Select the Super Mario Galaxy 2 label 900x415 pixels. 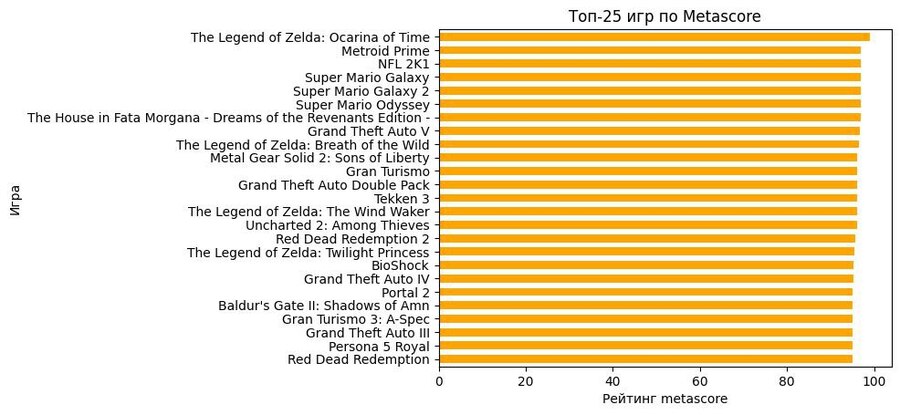(361, 91)
